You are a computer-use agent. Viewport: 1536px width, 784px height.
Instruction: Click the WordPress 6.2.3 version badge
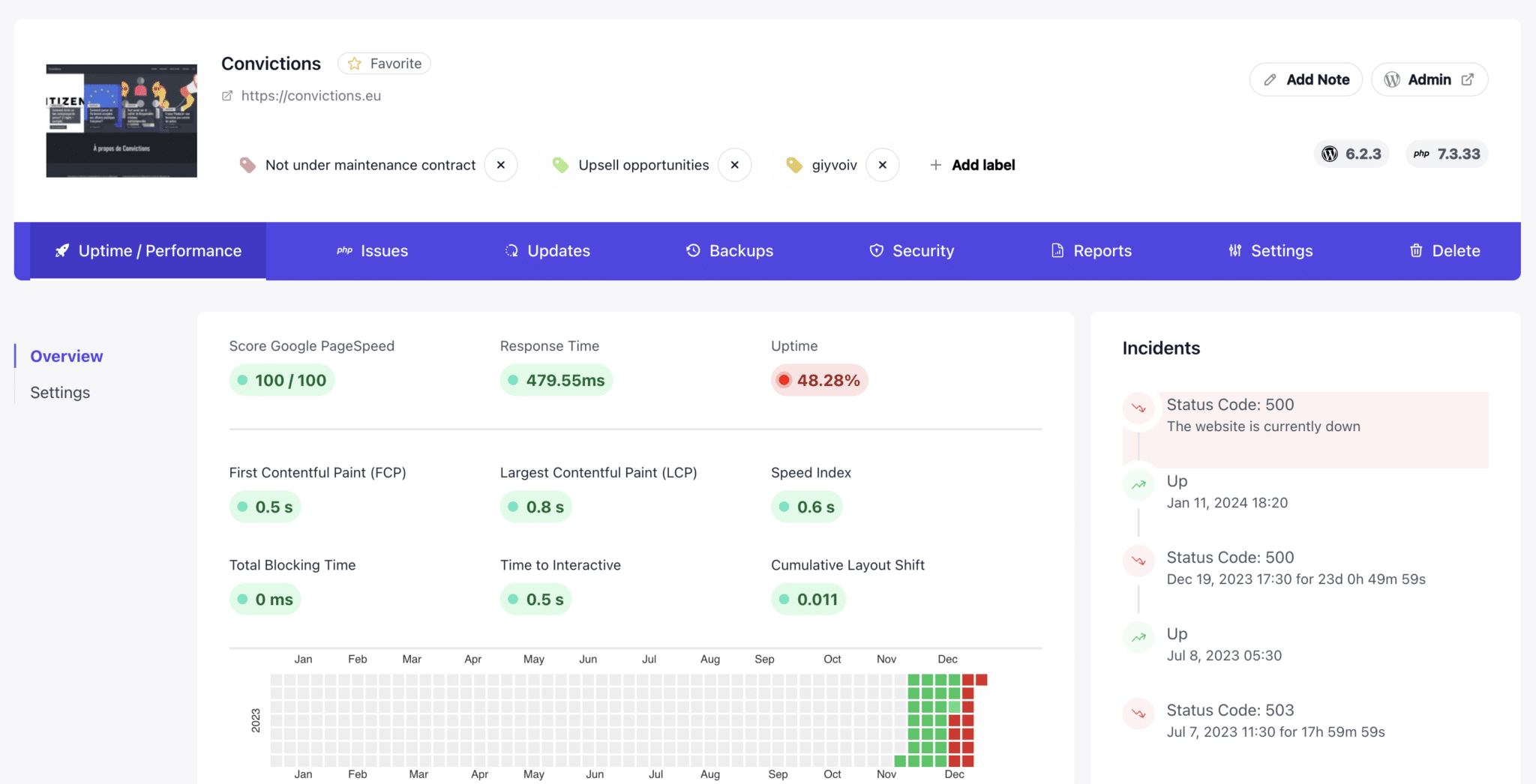pyautogui.click(x=1351, y=154)
